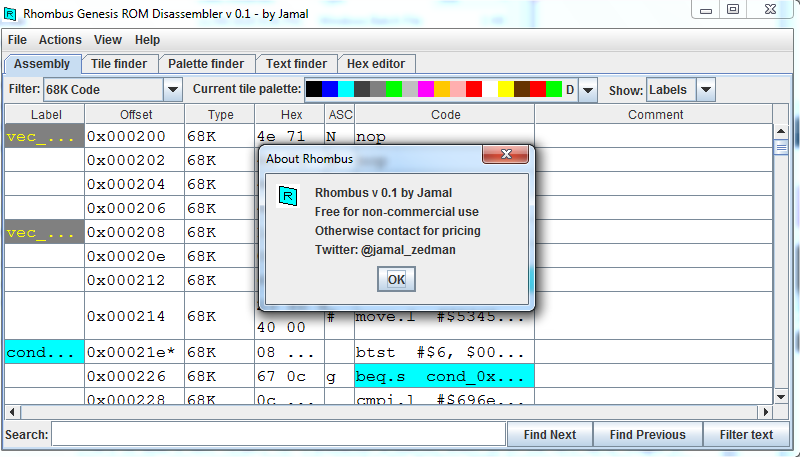Click the Find Next button
The height and width of the screenshot is (457, 800).
549,435
